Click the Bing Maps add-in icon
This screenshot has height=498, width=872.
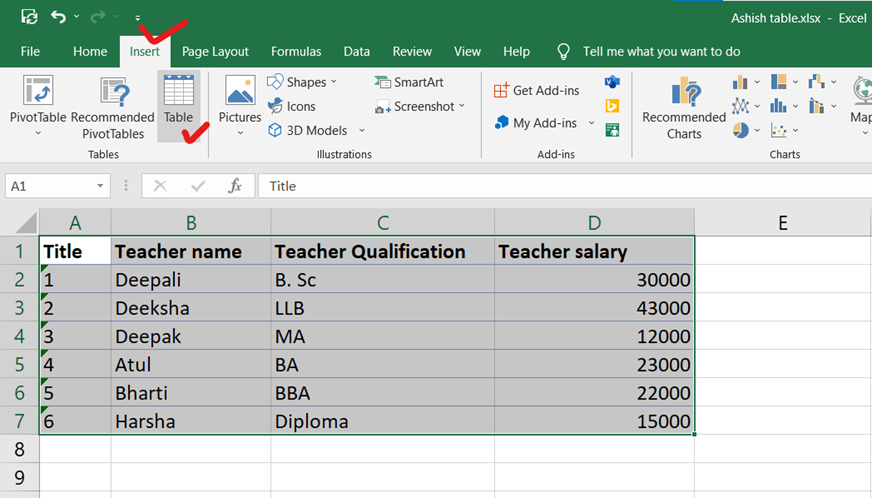click(x=612, y=106)
